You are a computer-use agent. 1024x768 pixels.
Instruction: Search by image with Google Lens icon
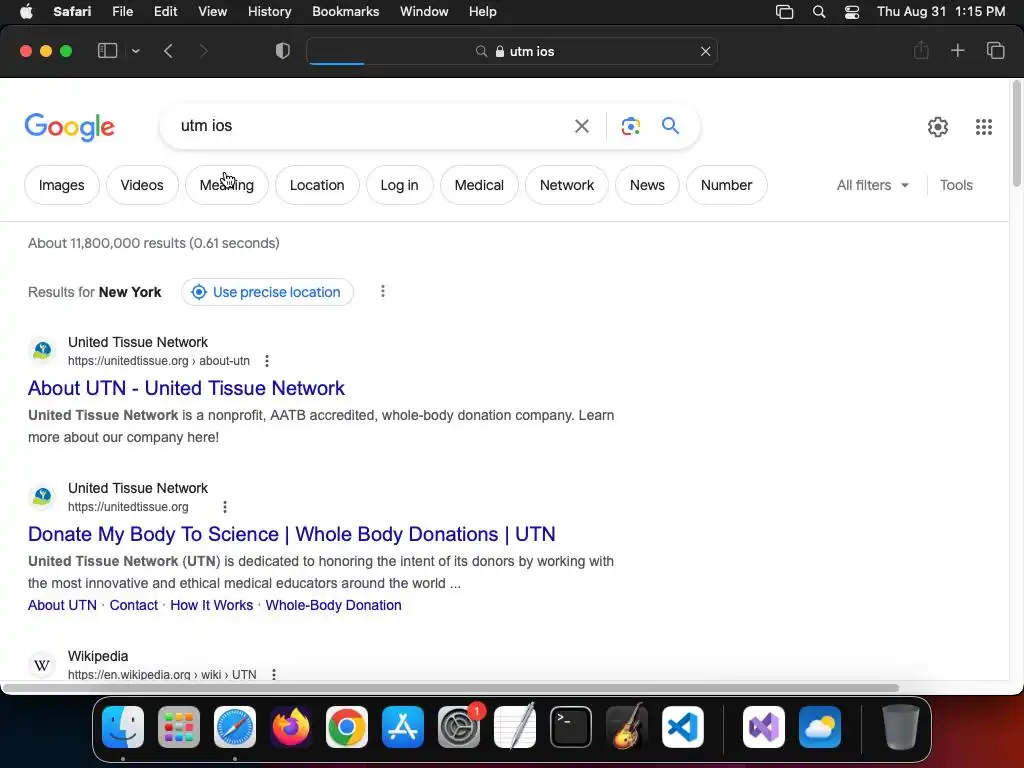pos(630,126)
